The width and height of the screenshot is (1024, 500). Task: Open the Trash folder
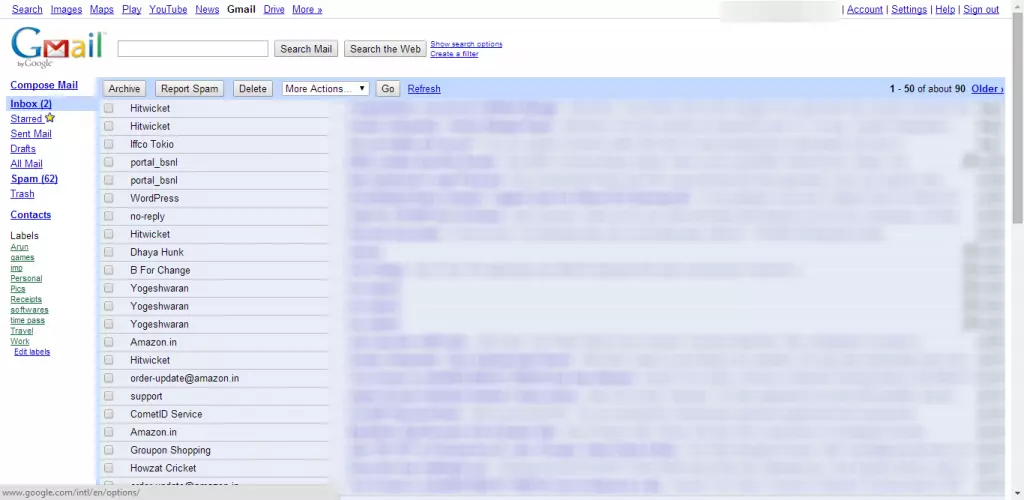point(22,194)
